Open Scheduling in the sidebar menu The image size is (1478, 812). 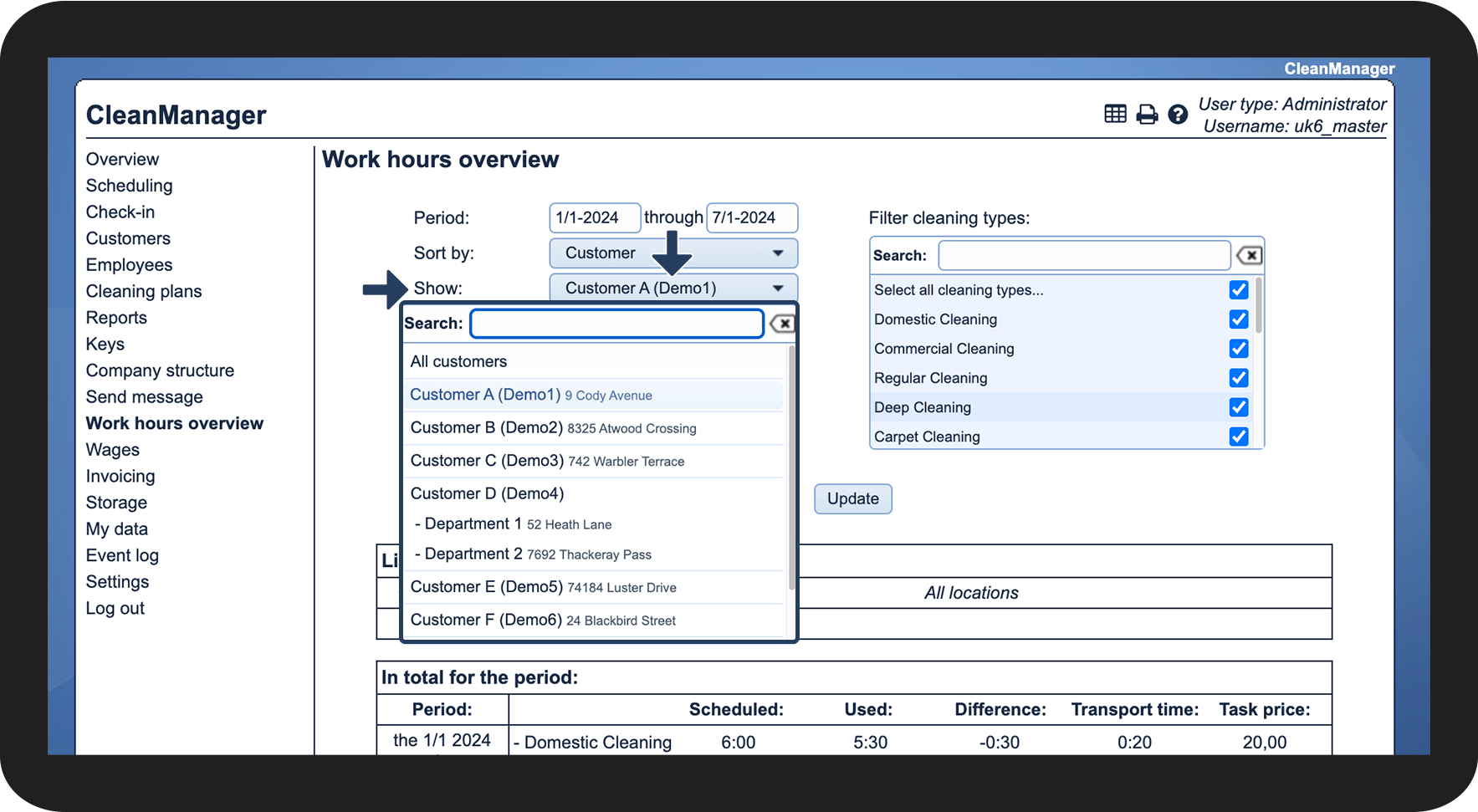pyautogui.click(x=129, y=186)
